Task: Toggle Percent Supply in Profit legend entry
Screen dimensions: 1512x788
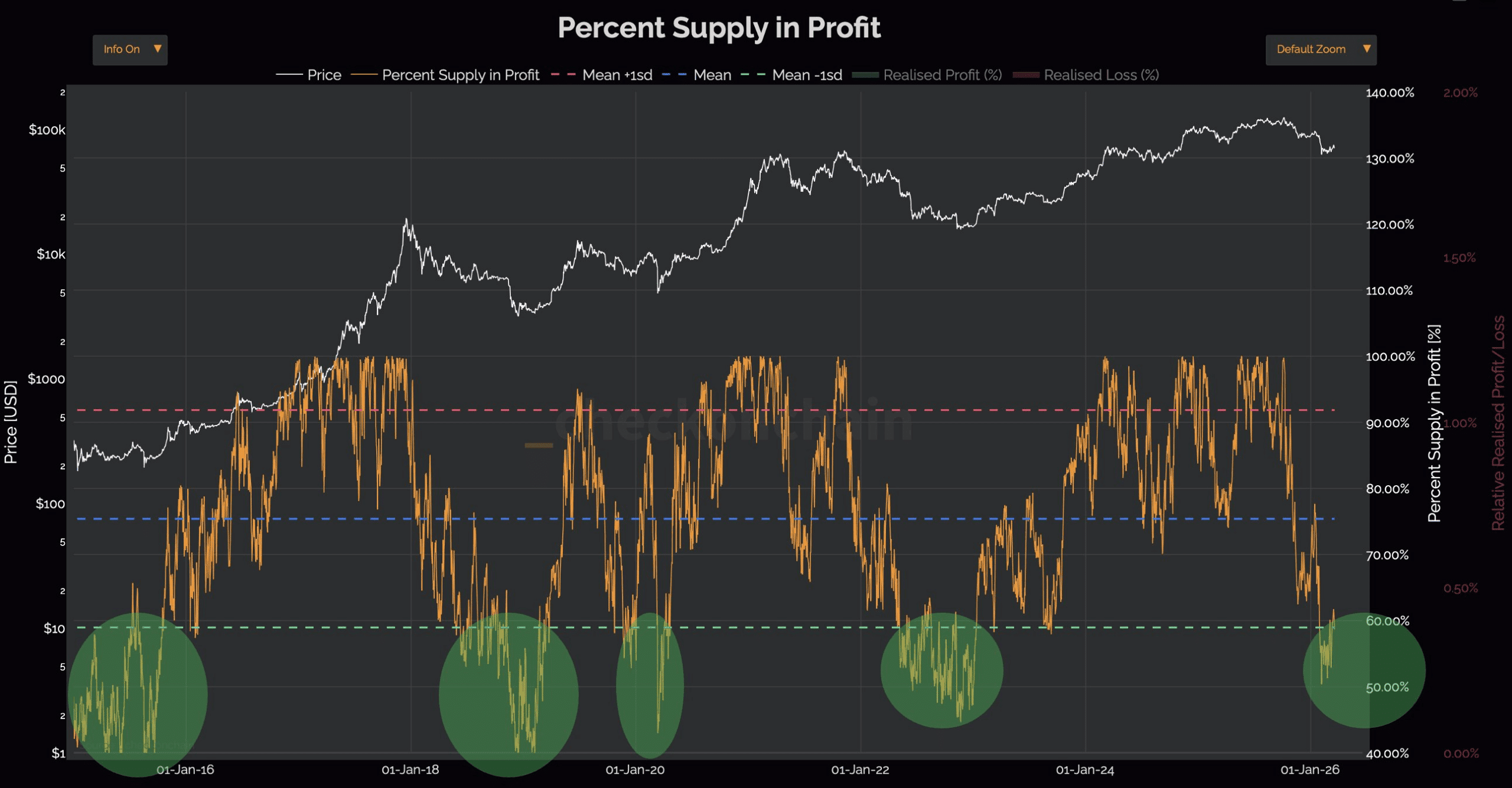Action: tap(460, 75)
